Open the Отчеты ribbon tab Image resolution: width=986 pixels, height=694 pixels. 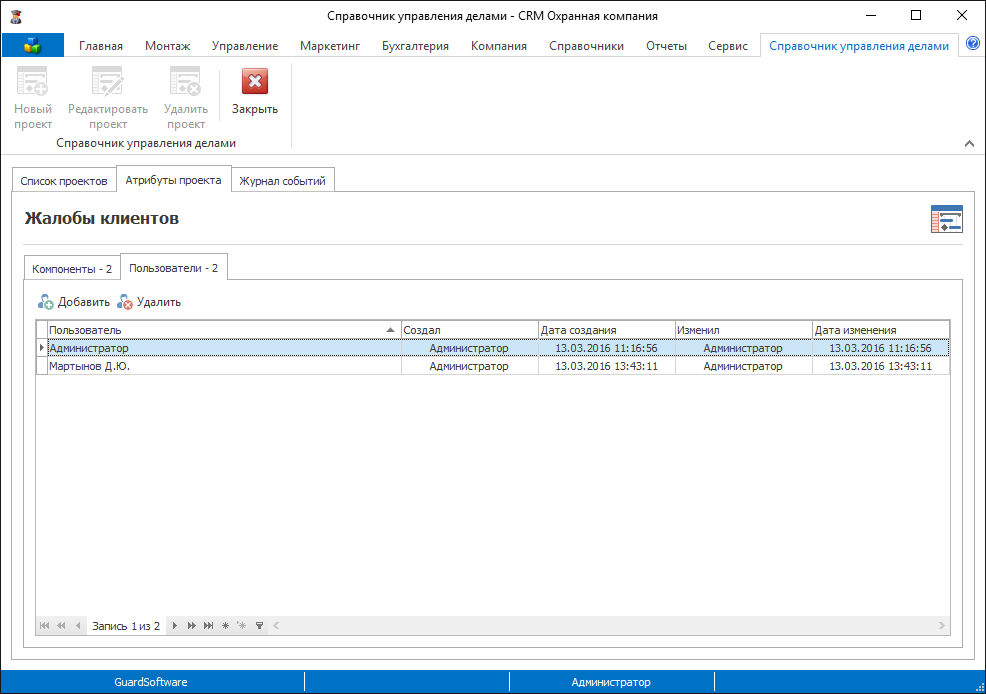click(x=666, y=46)
